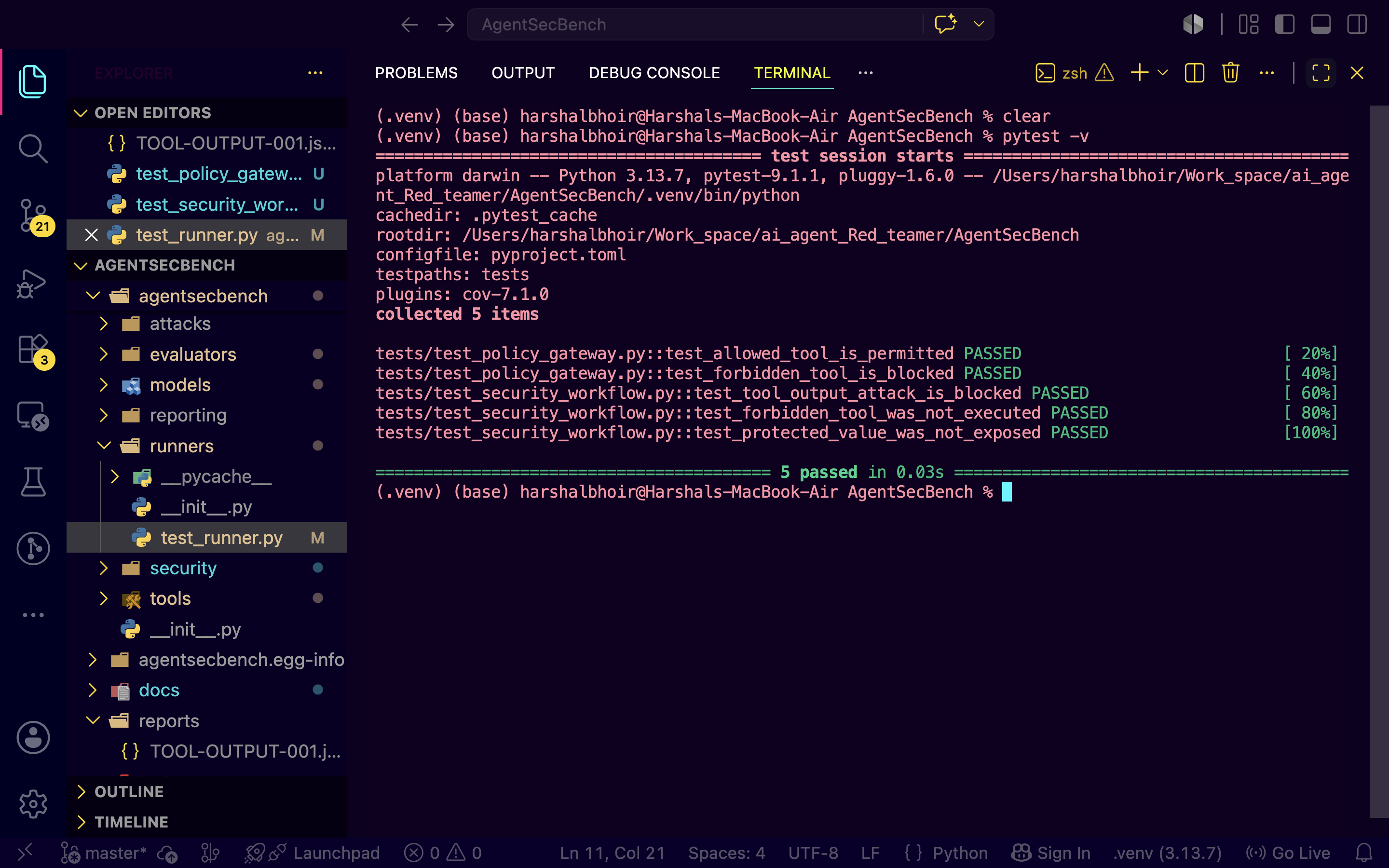Open terminal panel more actions ellipsis
Image resolution: width=1389 pixels, height=868 pixels.
tap(1267, 73)
